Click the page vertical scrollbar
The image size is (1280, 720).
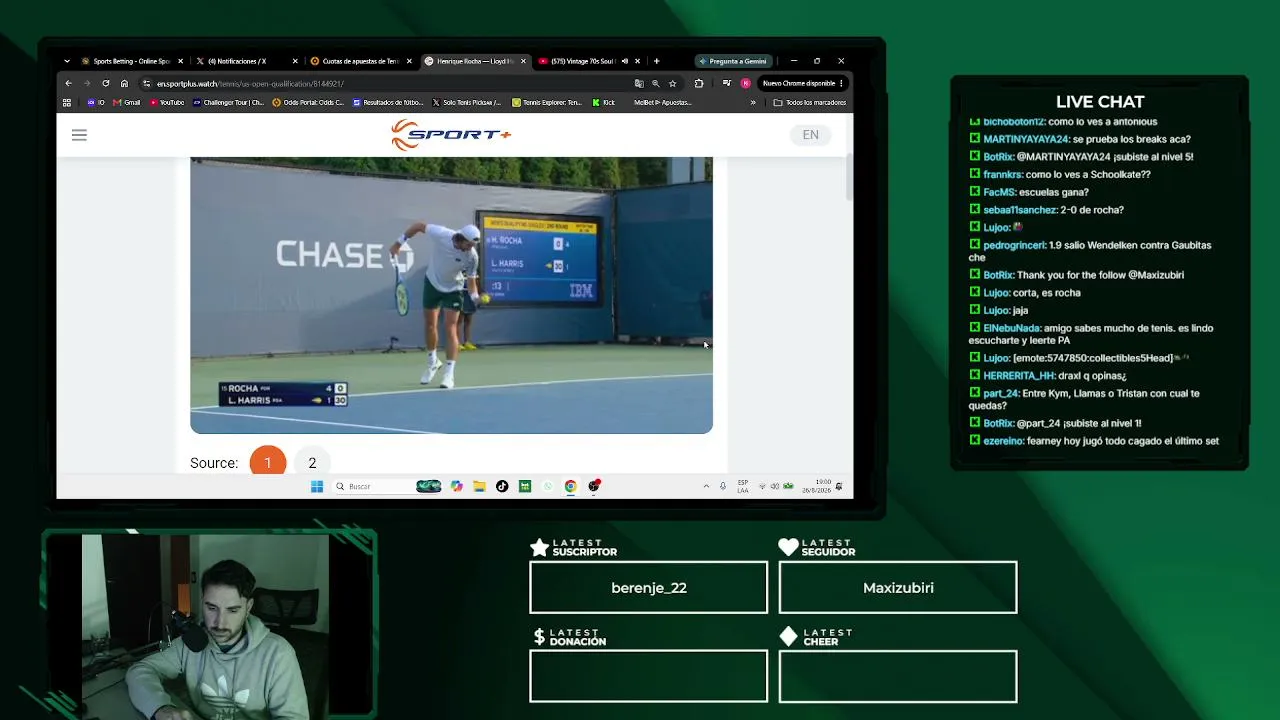[849, 177]
